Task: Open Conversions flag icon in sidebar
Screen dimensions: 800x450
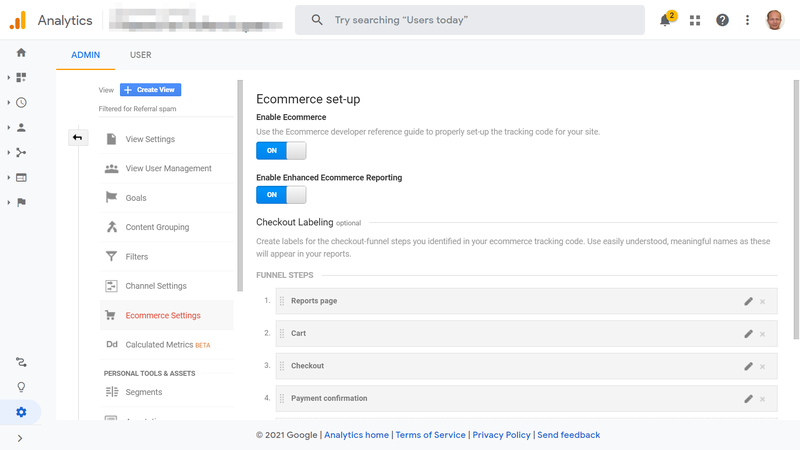Action: coord(21,203)
